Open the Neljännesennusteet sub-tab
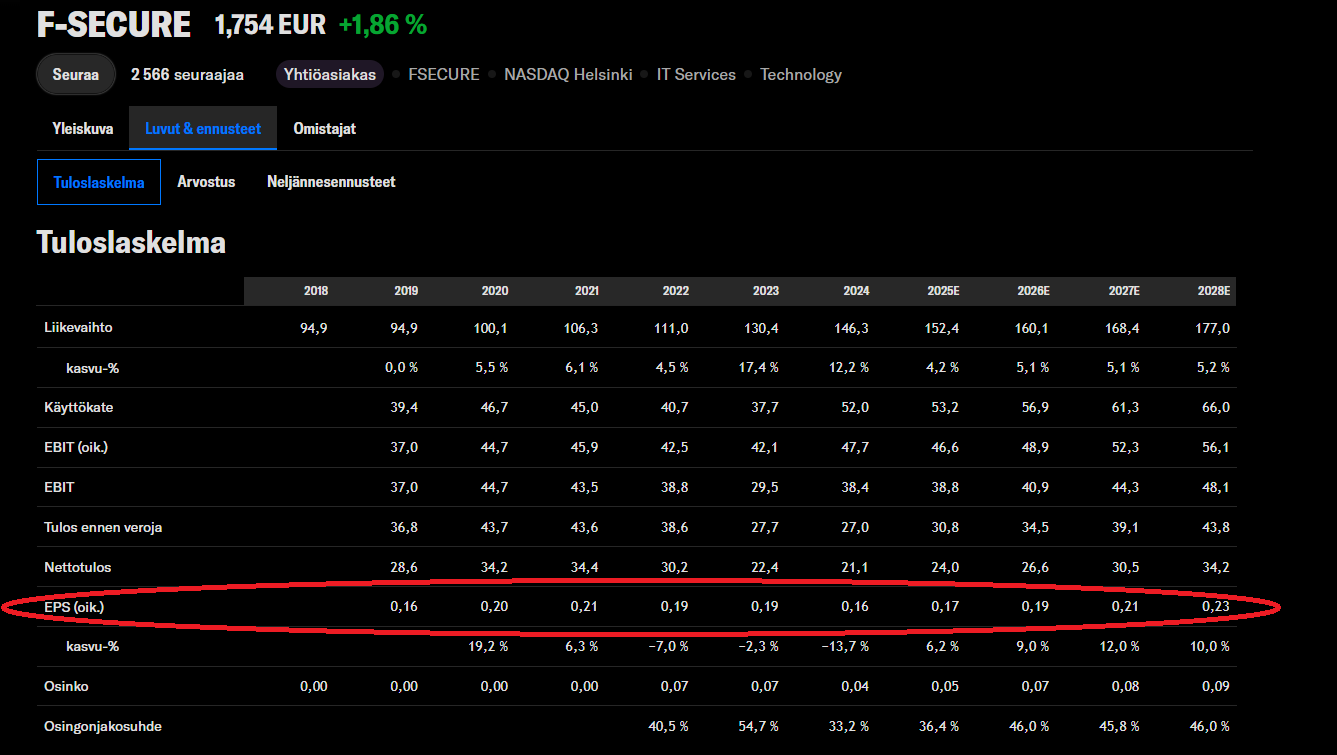 click(x=331, y=182)
